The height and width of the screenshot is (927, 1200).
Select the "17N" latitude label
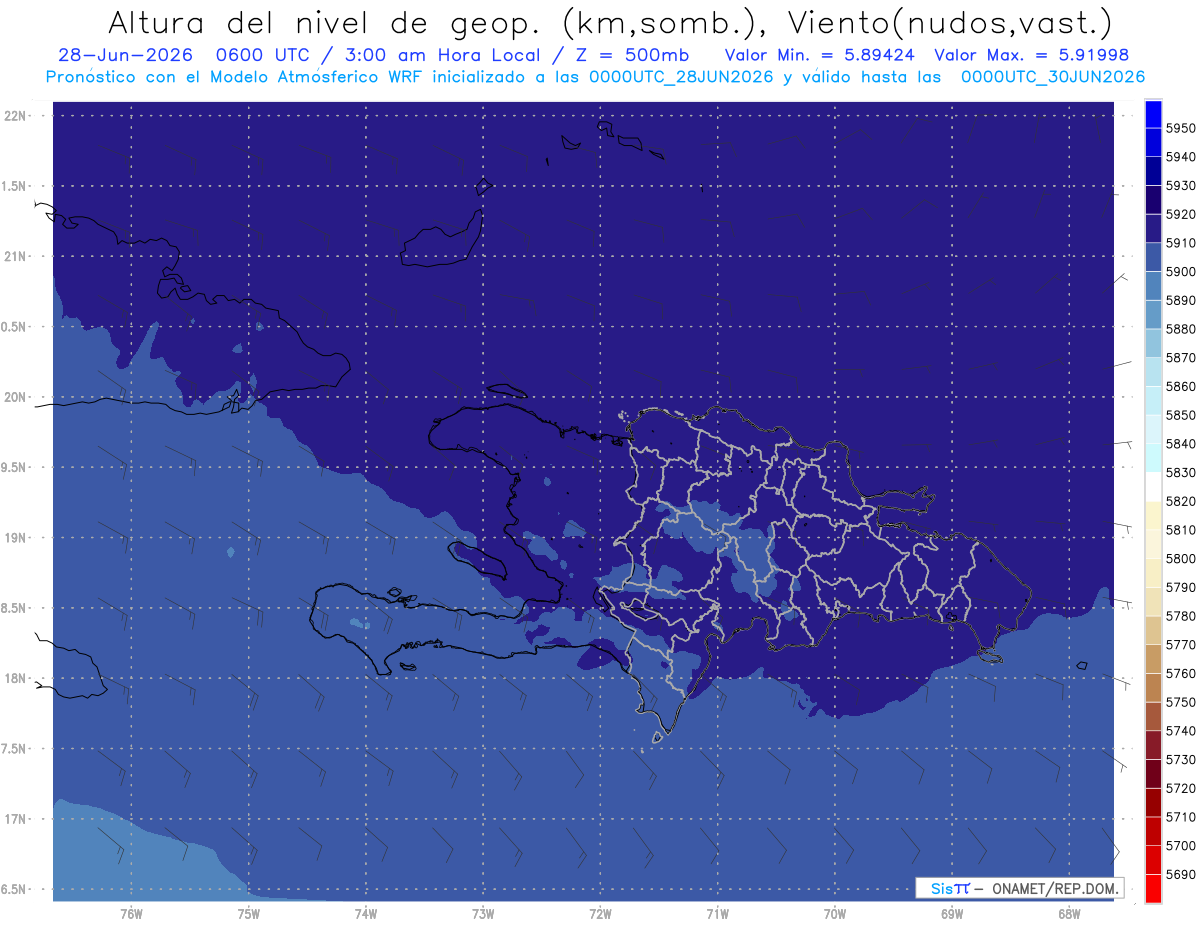(x=17, y=819)
